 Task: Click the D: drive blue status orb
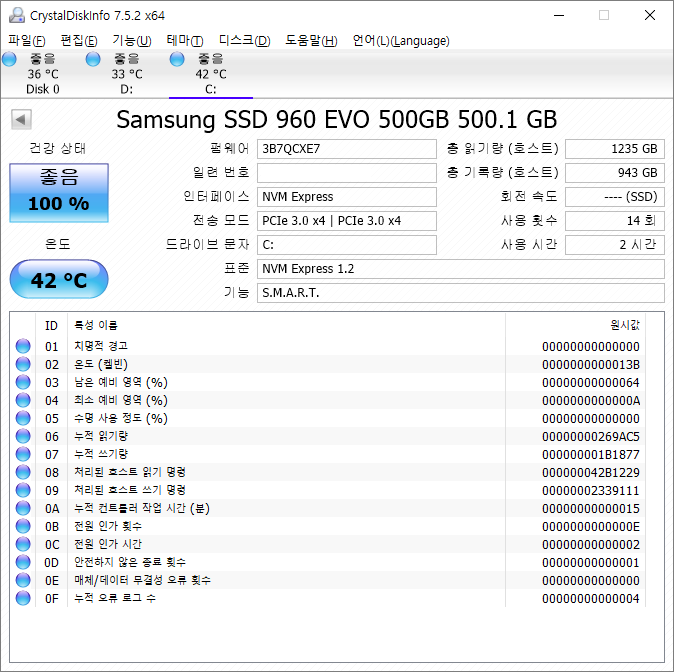pos(93,59)
